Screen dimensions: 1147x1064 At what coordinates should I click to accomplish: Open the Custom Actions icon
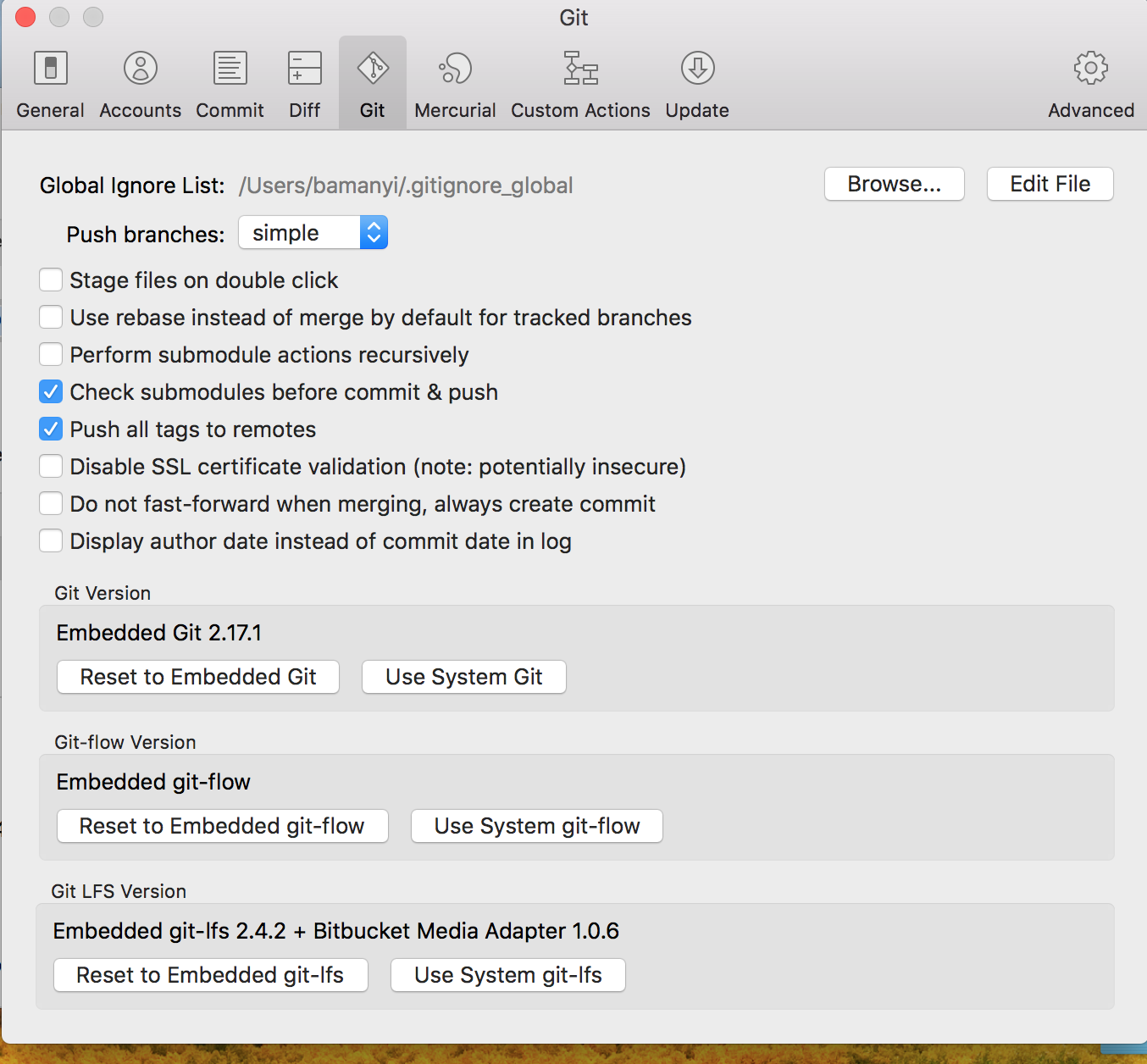pos(581,69)
